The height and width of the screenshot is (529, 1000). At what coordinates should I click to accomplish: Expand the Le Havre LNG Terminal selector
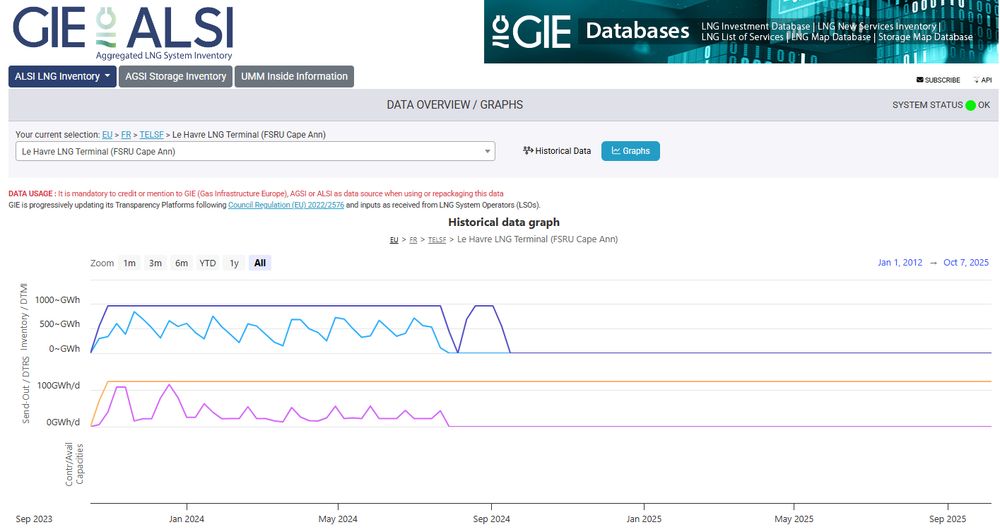tap(255, 151)
